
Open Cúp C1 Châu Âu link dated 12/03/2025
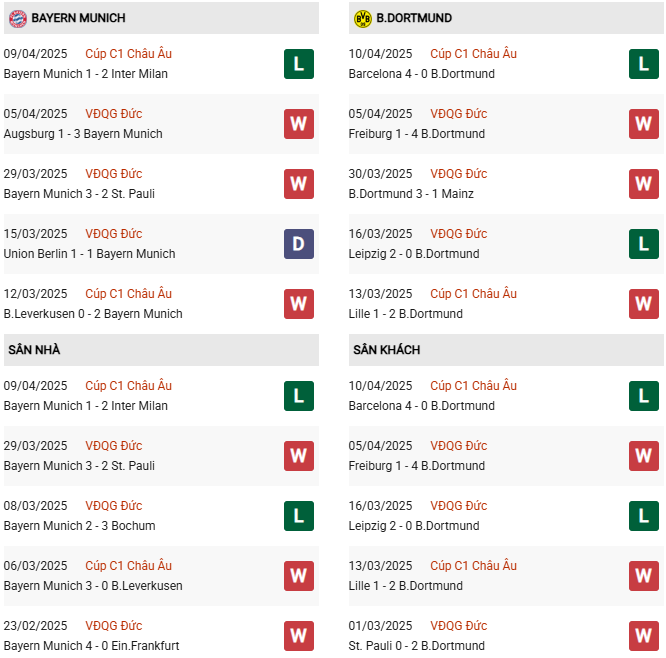128,294
